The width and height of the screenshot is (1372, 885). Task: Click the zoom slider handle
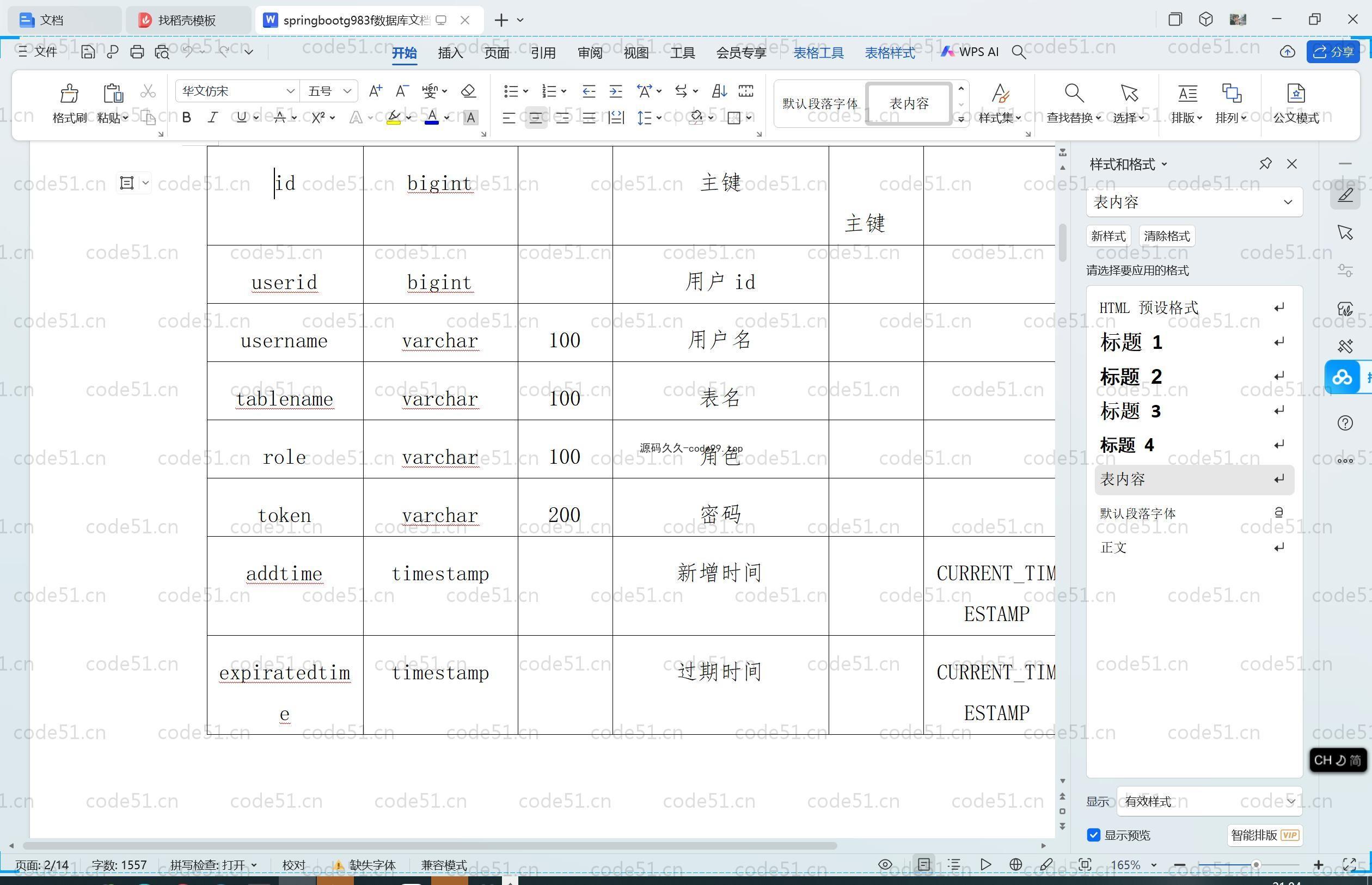pyautogui.click(x=1256, y=865)
